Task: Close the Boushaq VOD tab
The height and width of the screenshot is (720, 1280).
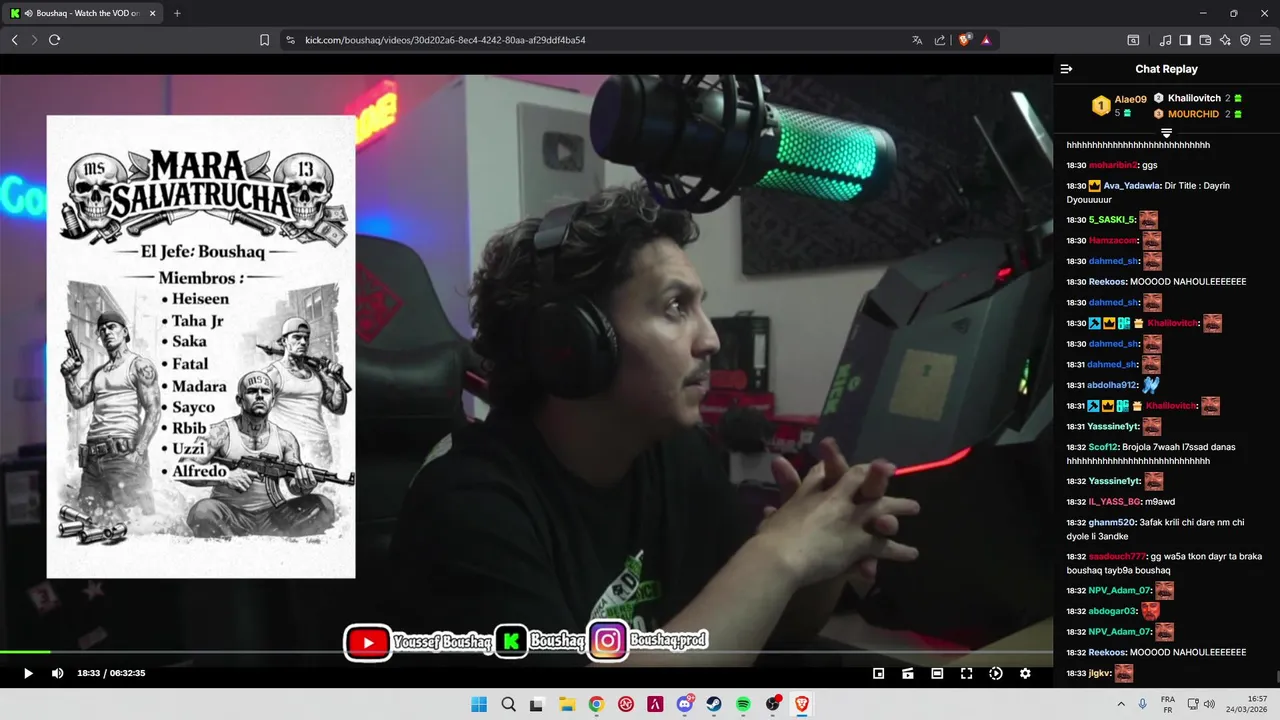Action: click(x=152, y=13)
